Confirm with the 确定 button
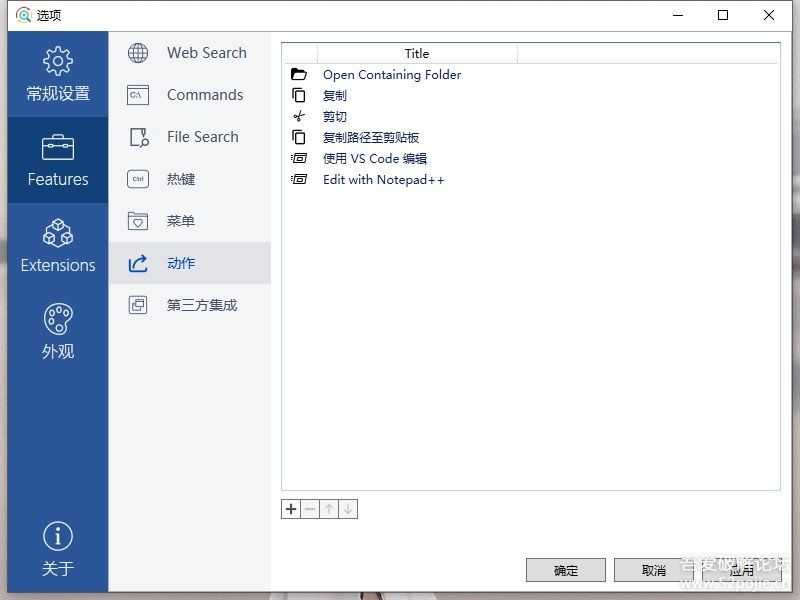This screenshot has height=600, width=800. pos(566,570)
